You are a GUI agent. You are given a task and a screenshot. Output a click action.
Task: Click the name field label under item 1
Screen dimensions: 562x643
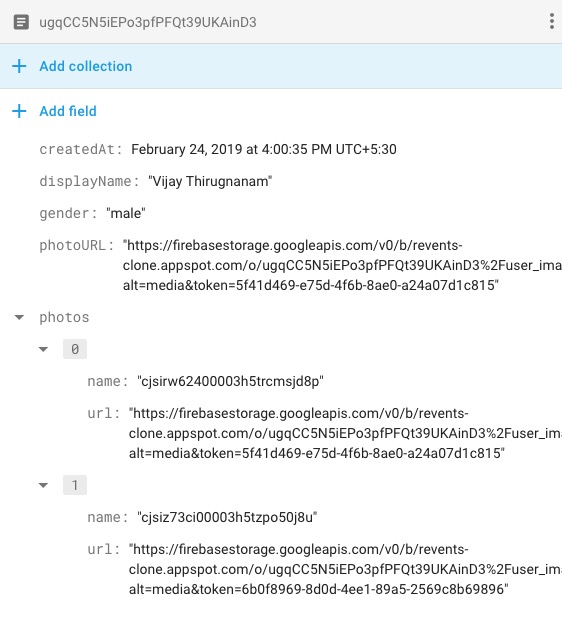pyautogui.click(x=107, y=518)
